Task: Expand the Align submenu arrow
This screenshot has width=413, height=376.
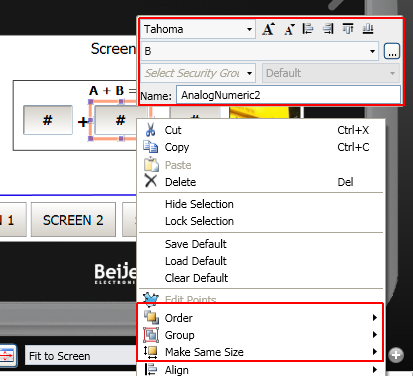Action: pyautogui.click(x=375, y=369)
